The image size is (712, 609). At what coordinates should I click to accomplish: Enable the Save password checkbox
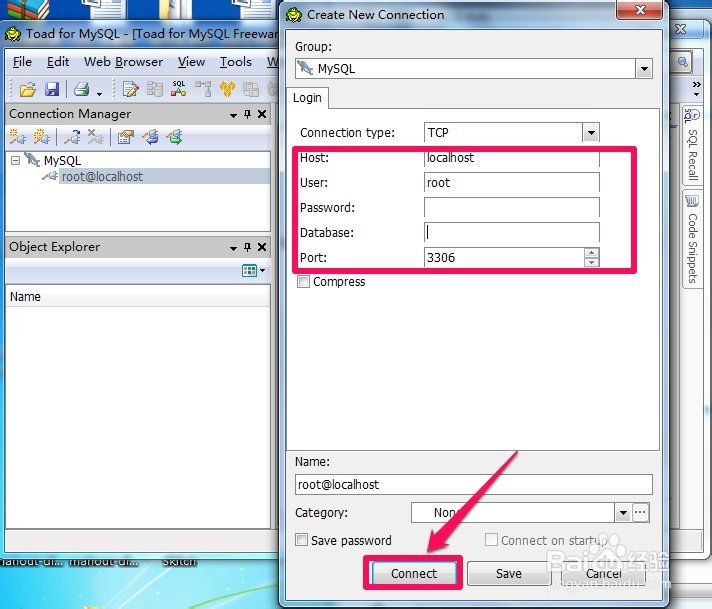tap(301, 540)
